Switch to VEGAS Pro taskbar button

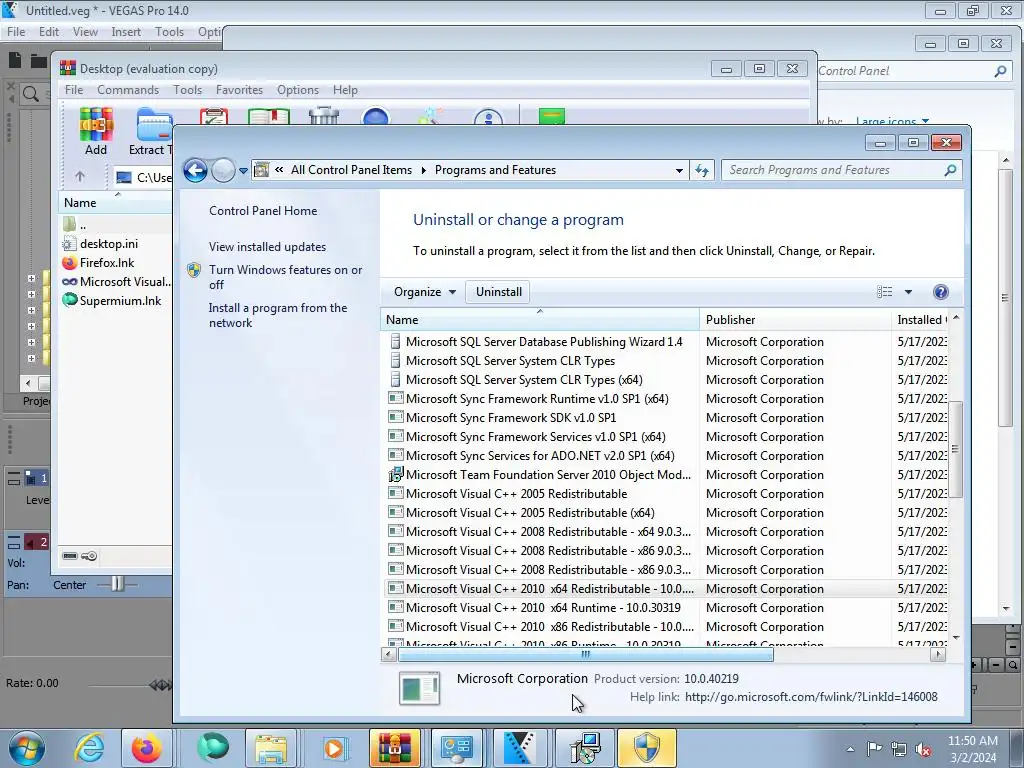(519, 748)
